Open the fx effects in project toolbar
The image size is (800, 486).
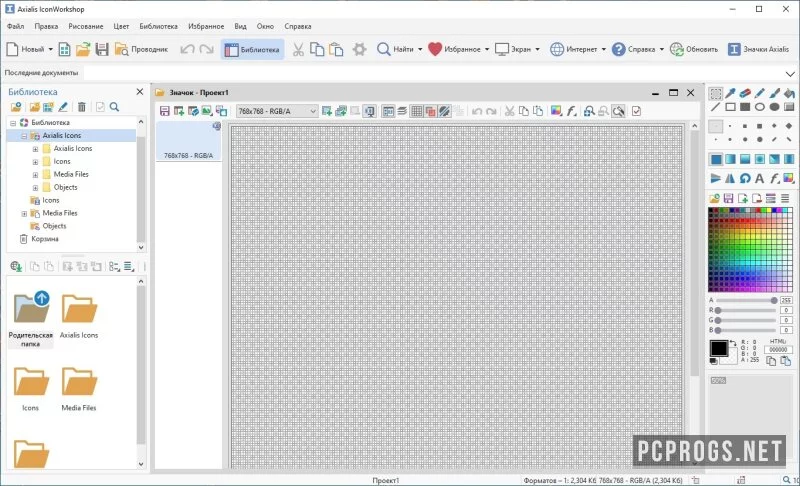click(571, 111)
